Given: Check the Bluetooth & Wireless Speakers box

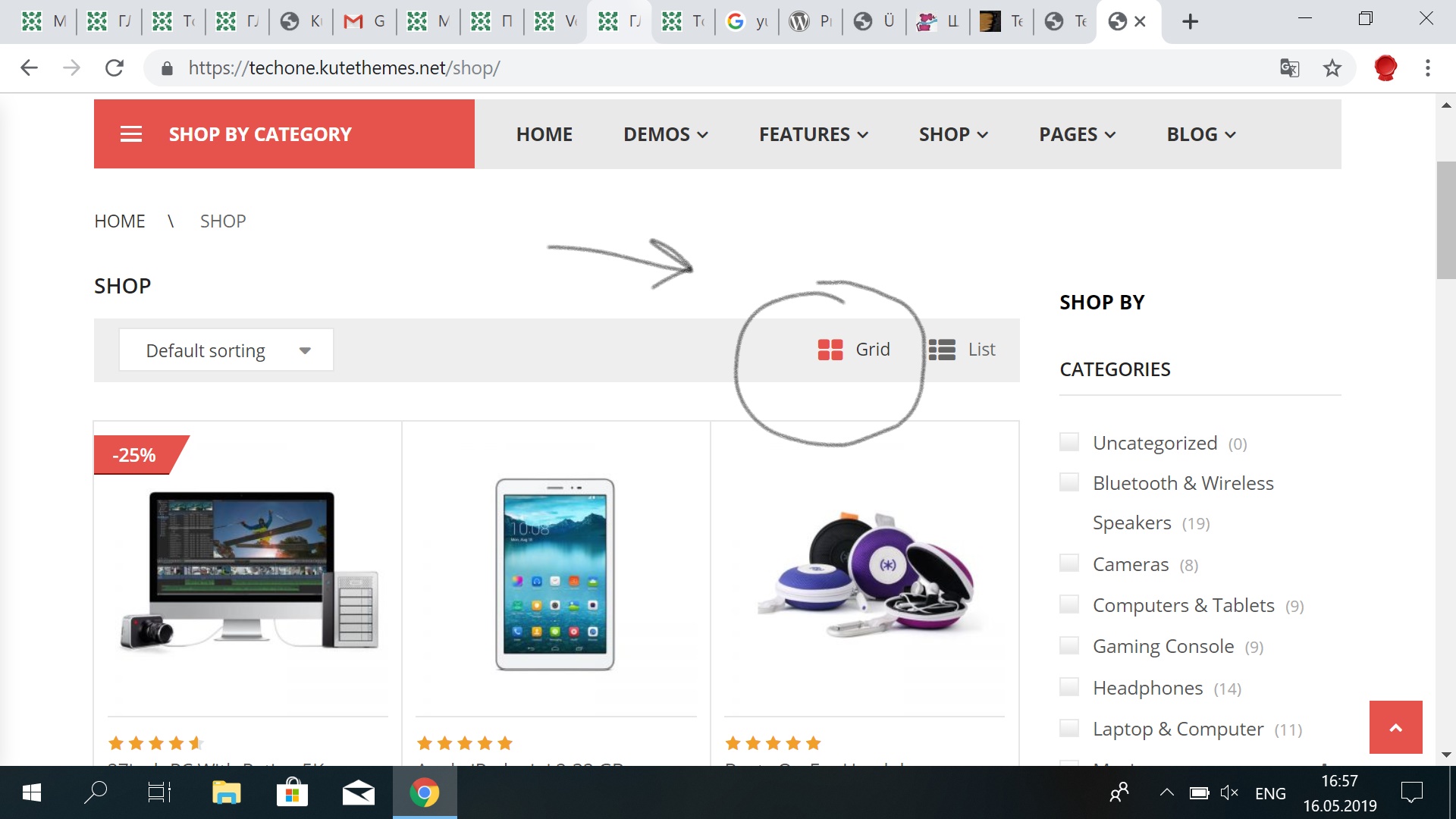Looking at the screenshot, I should click(1069, 482).
